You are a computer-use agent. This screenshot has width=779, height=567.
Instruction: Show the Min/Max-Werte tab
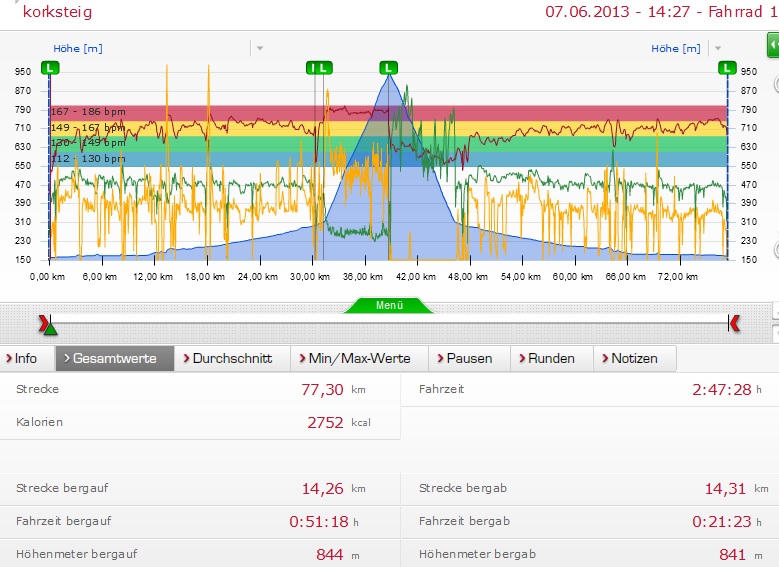(x=359, y=358)
